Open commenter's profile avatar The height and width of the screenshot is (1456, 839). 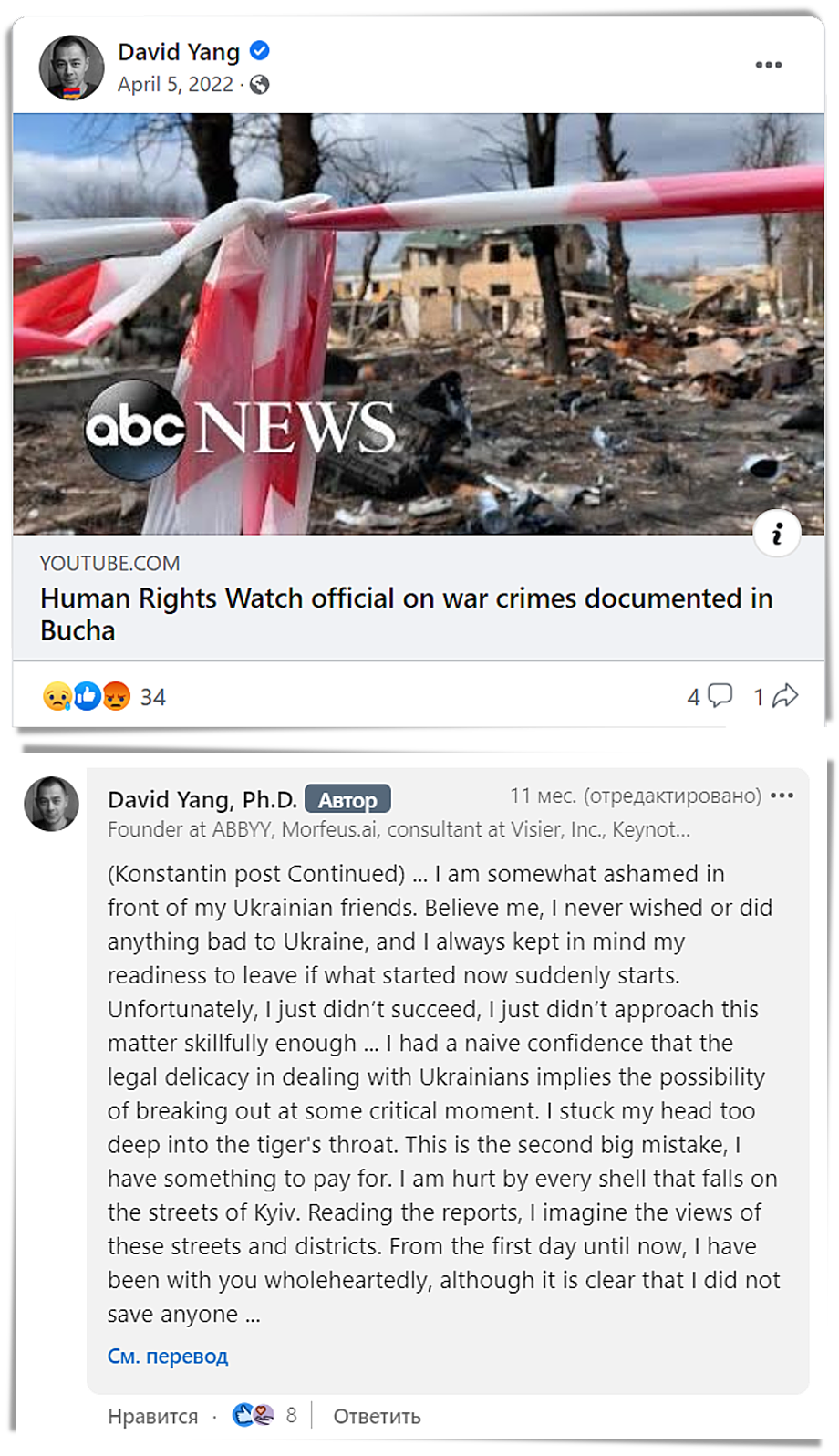(x=51, y=804)
